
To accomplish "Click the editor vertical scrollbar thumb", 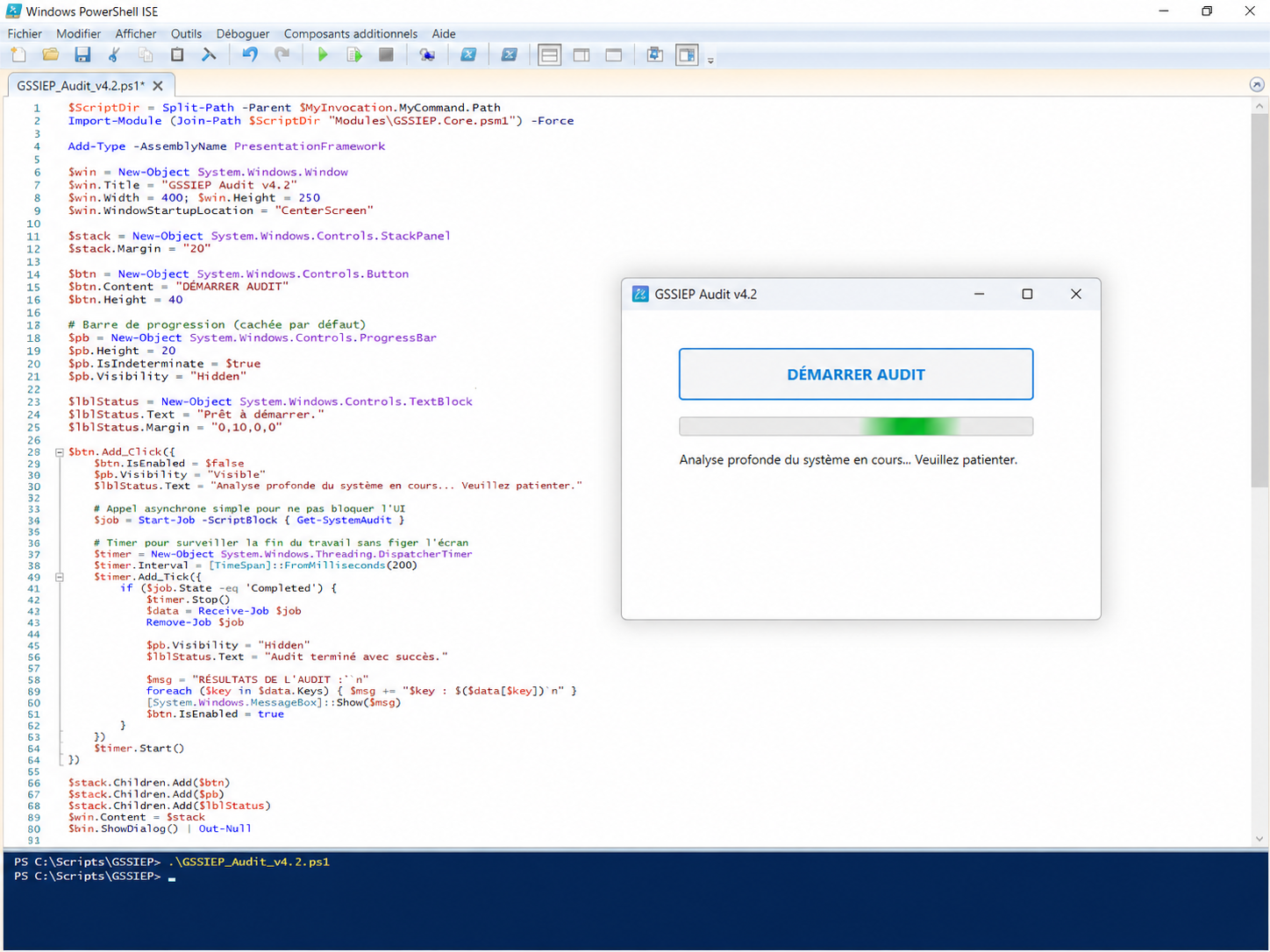I will (x=1259, y=300).
